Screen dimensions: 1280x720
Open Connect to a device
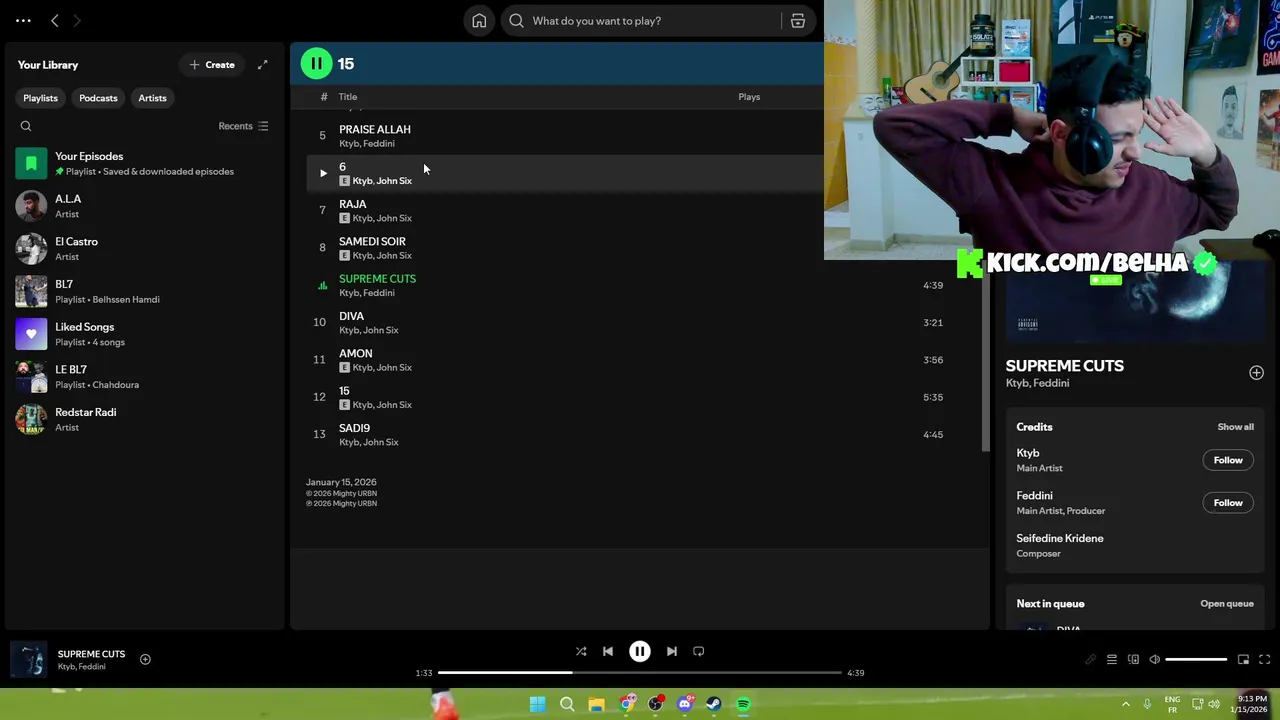1133,659
